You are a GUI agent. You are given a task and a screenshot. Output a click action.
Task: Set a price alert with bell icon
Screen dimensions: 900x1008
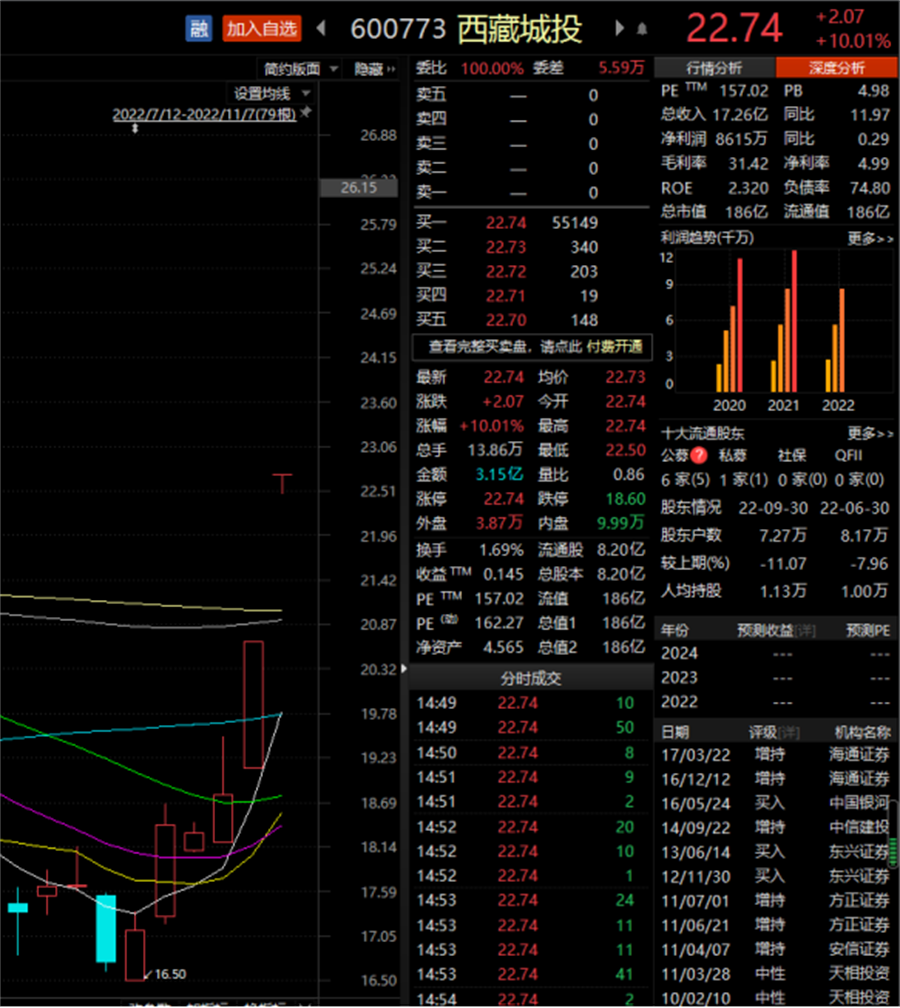point(642,29)
